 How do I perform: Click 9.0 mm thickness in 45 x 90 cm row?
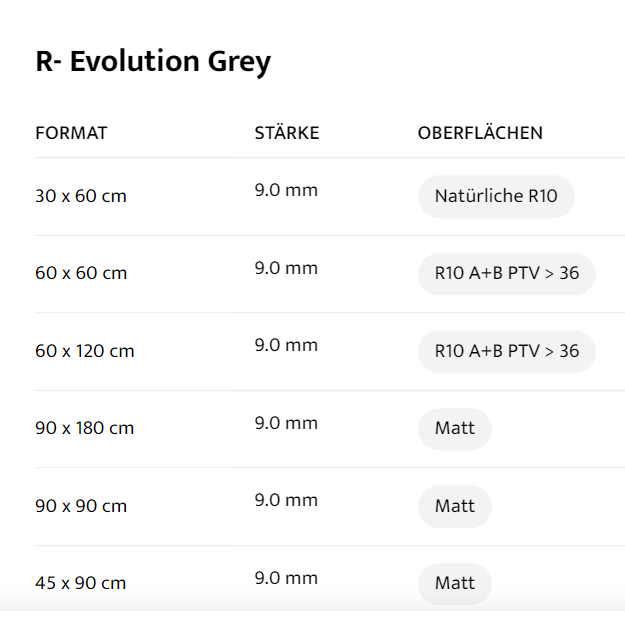pos(286,578)
